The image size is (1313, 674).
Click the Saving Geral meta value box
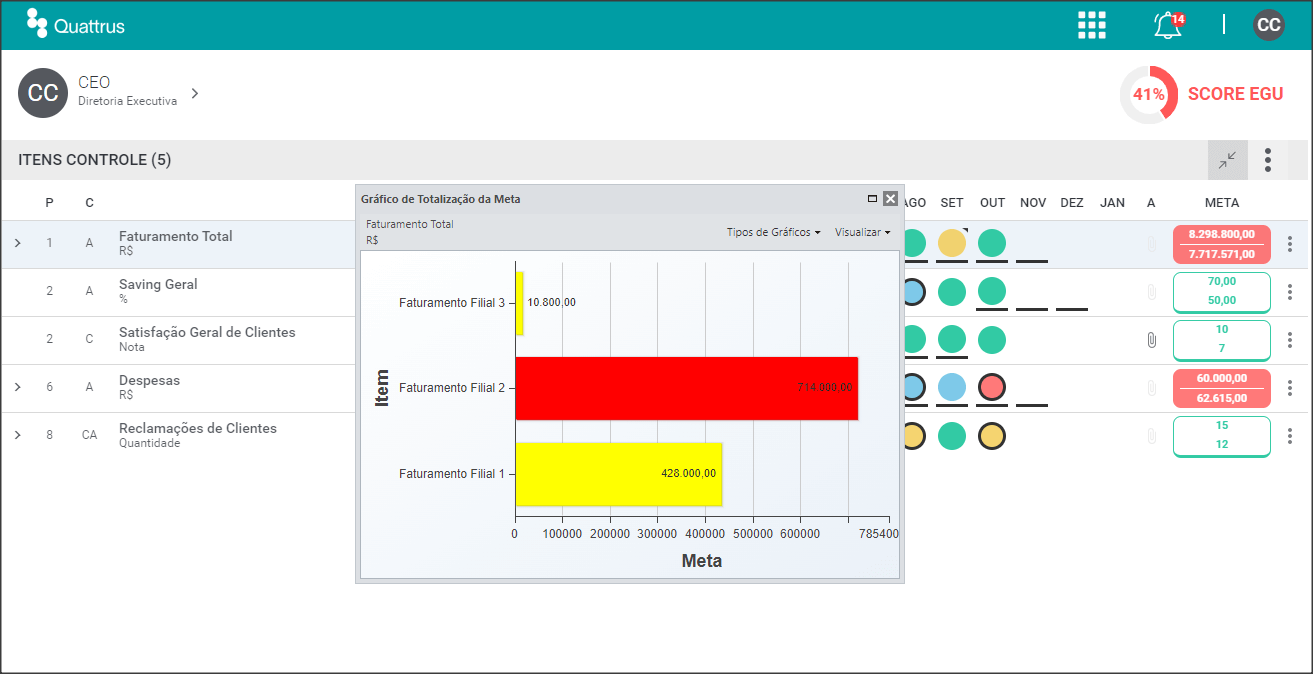[1222, 291]
